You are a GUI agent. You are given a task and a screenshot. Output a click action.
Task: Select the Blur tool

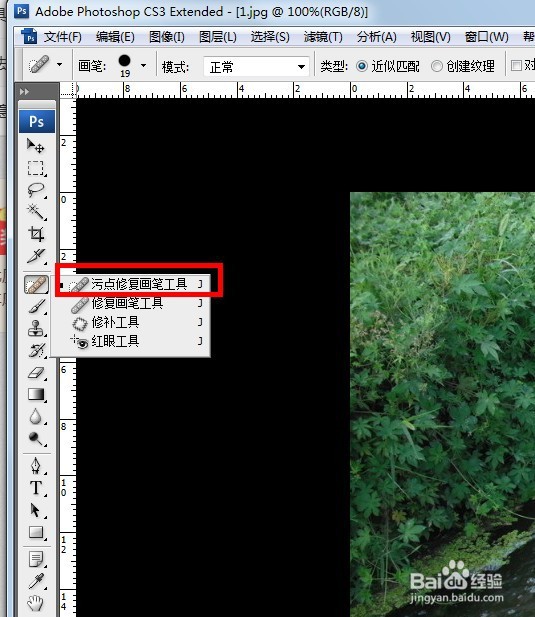(x=36, y=416)
